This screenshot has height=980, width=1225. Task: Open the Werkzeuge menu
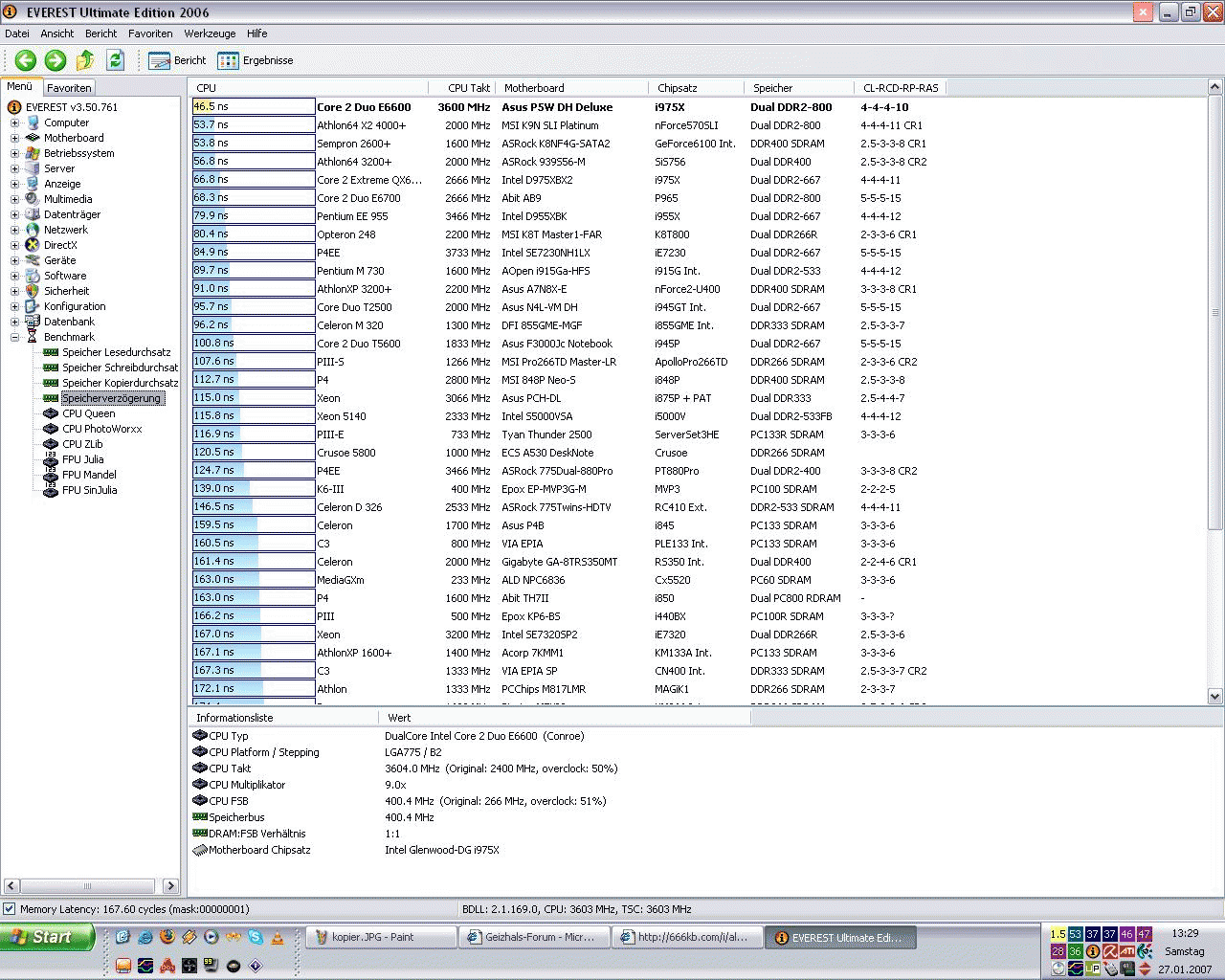click(210, 33)
